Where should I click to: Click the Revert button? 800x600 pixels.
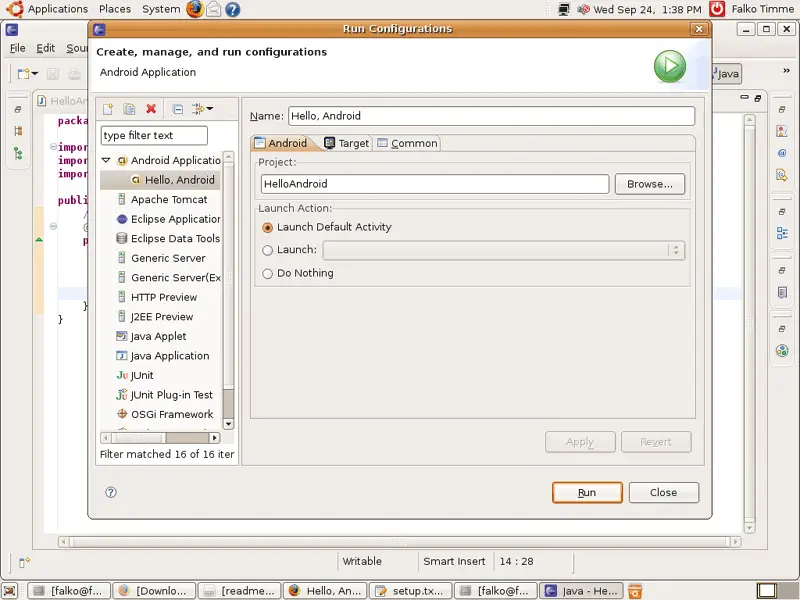click(656, 442)
